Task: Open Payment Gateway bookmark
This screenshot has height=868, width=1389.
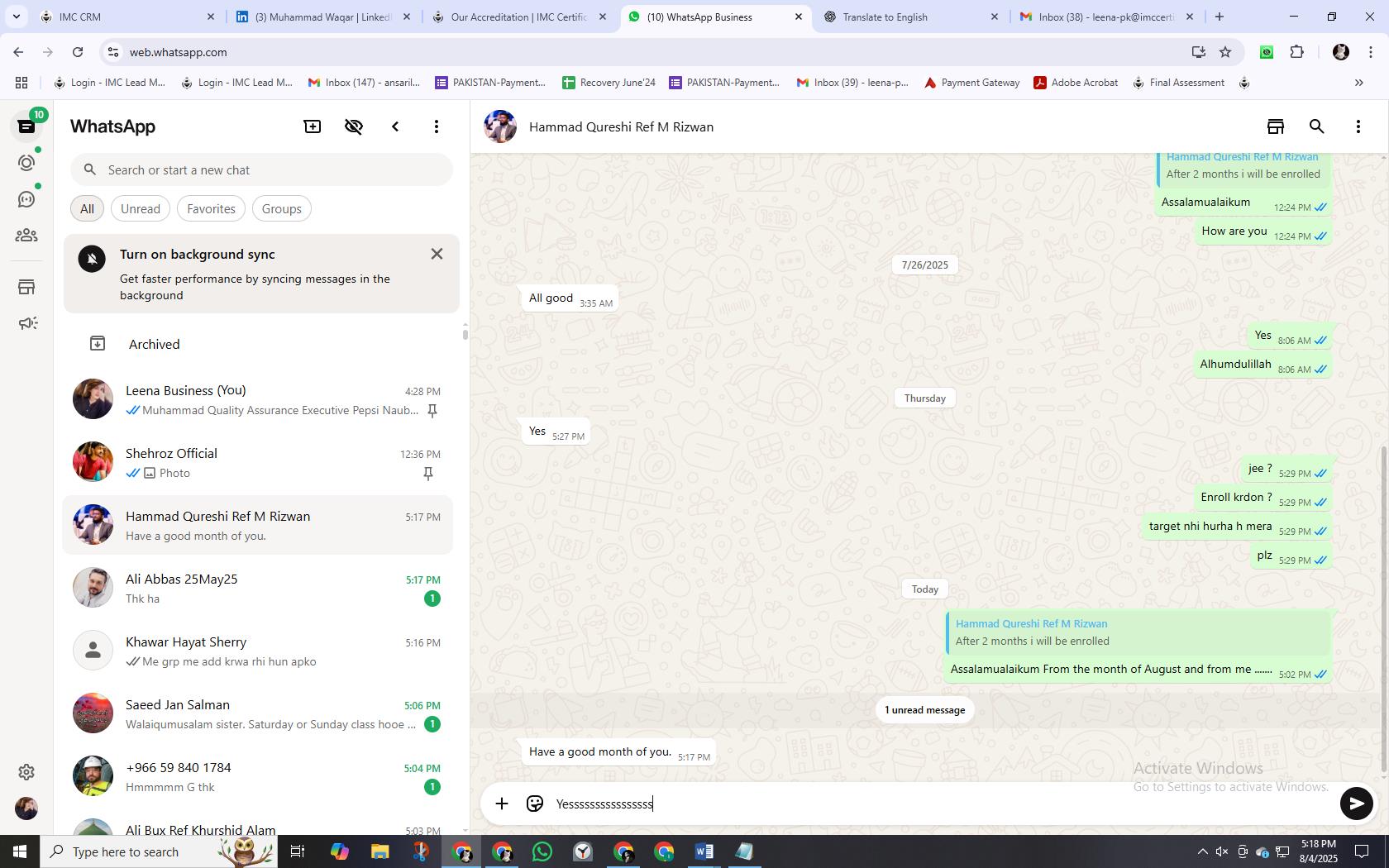Action: click(x=971, y=83)
